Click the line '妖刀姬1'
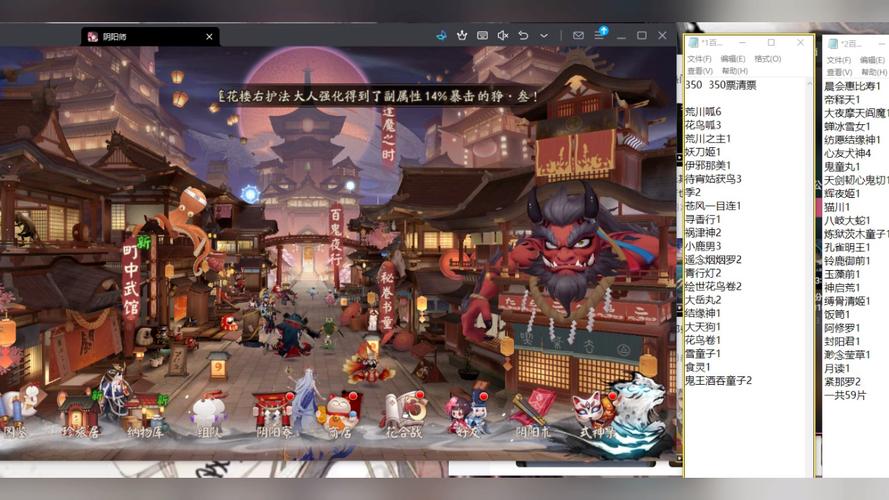Image resolution: width=889 pixels, height=500 pixels. click(703, 152)
